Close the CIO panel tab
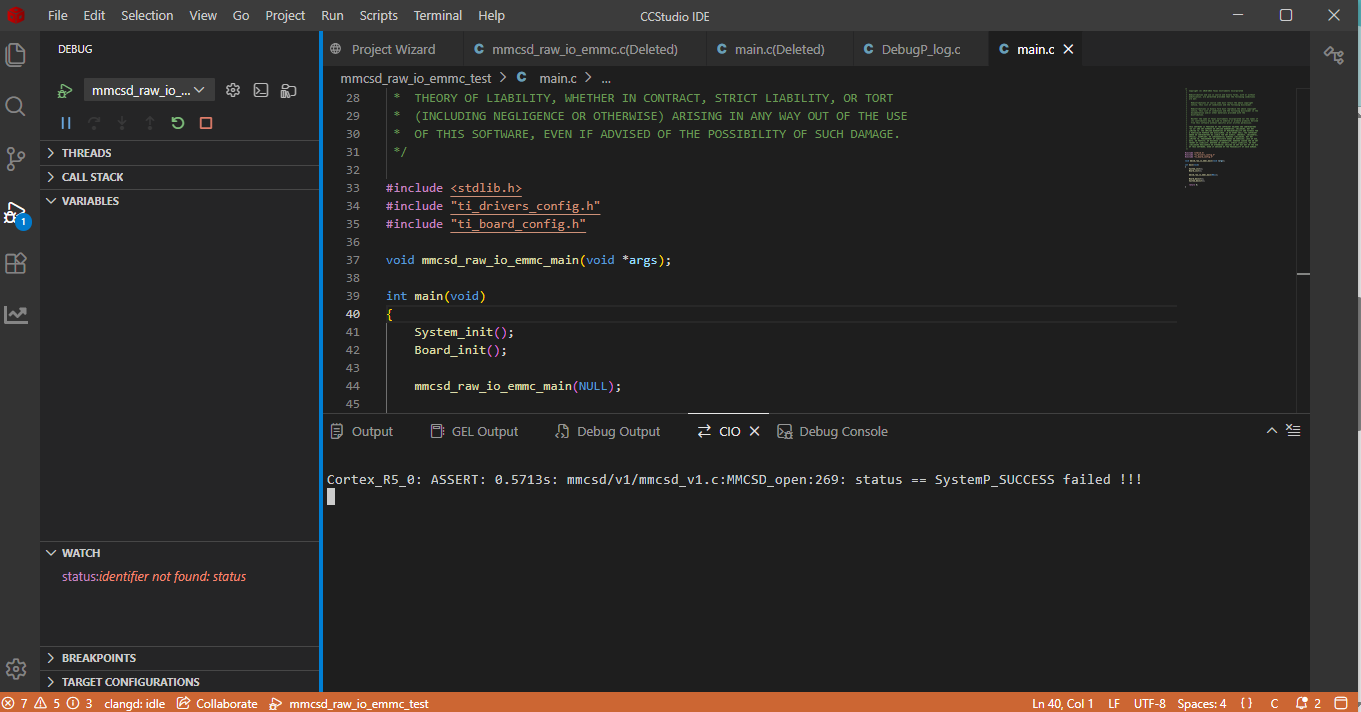1361x712 pixels. 755,431
